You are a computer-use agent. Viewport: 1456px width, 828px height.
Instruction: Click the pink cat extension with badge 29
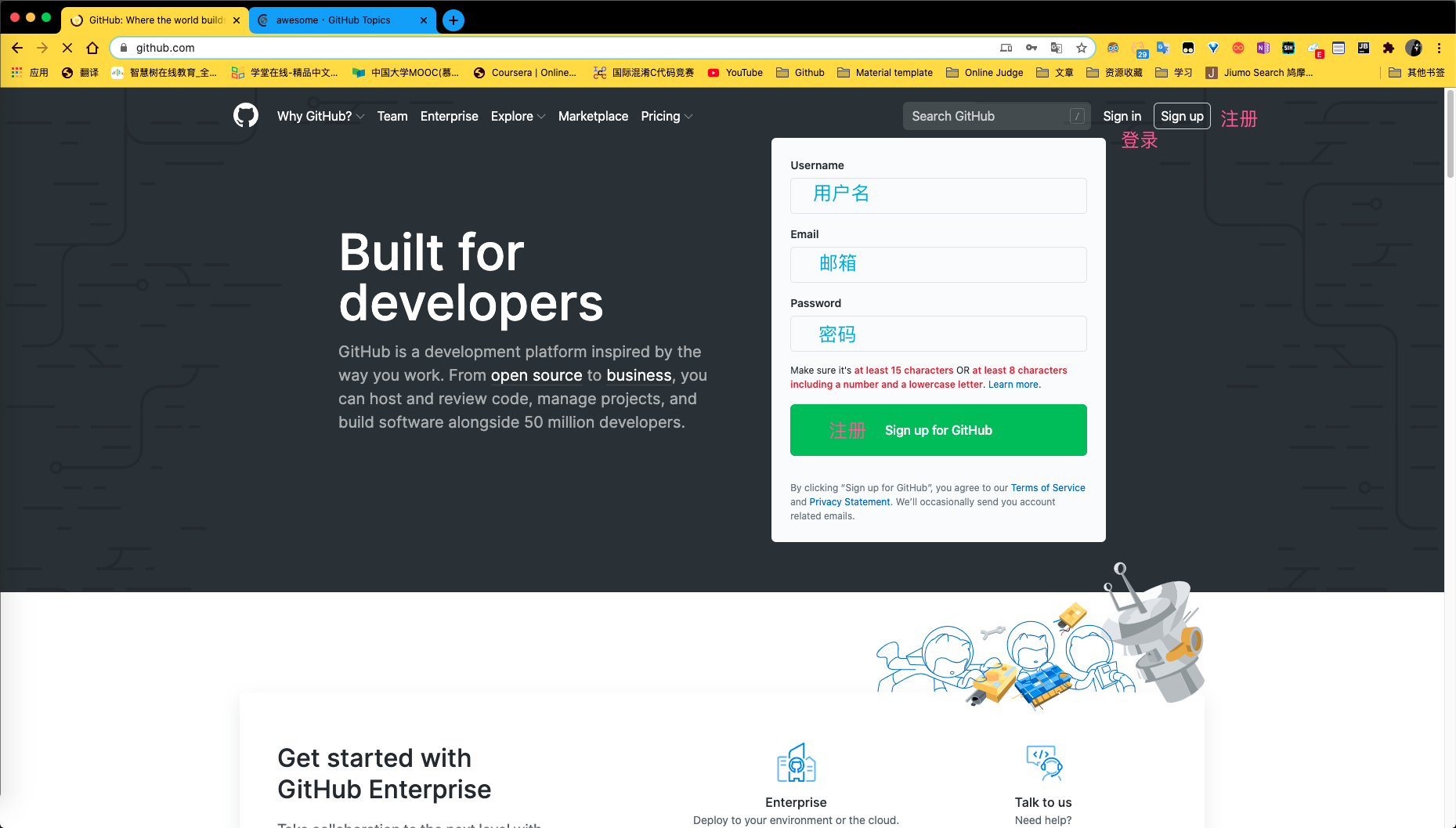tap(1140, 49)
